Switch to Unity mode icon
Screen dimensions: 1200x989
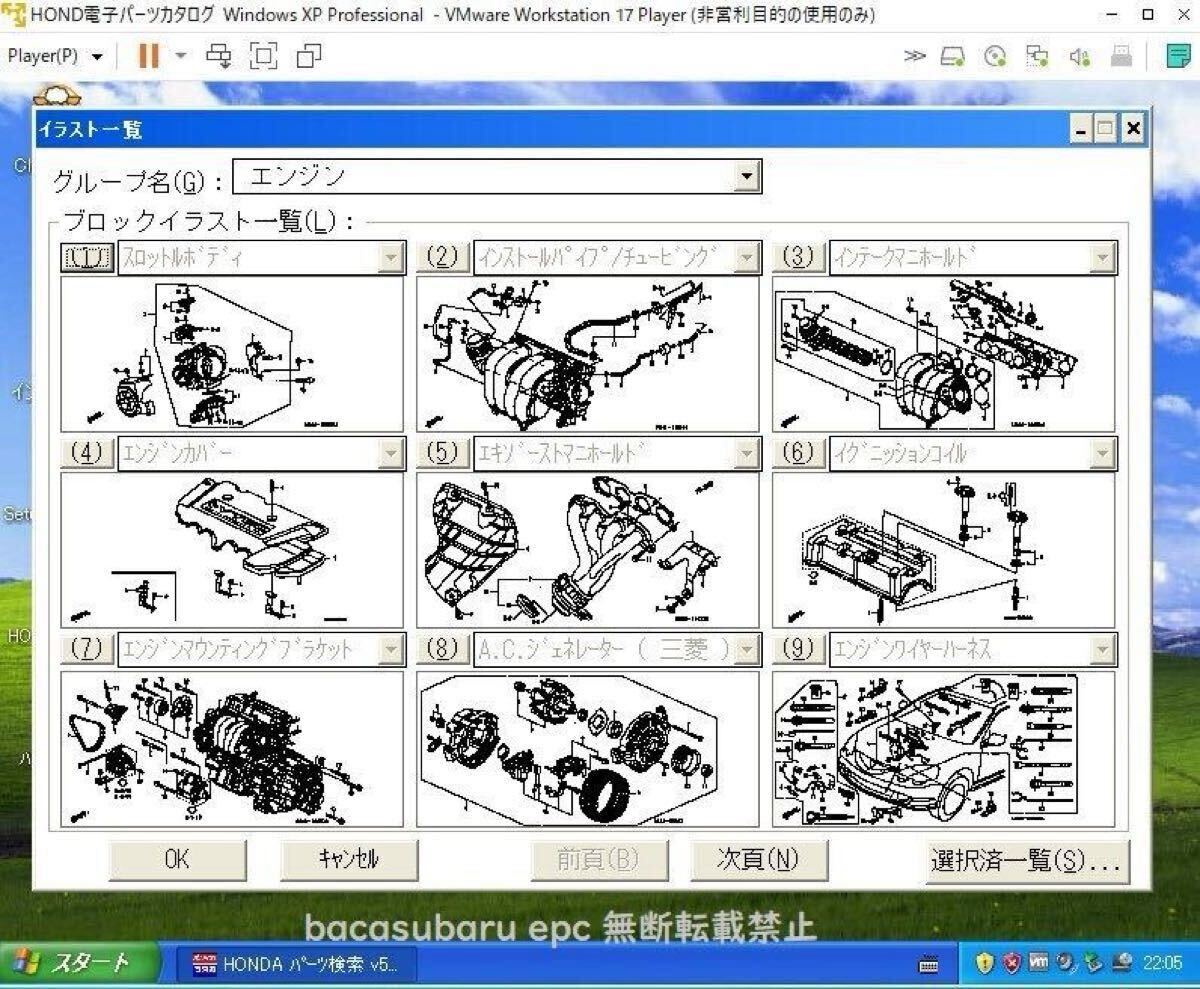[309, 56]
